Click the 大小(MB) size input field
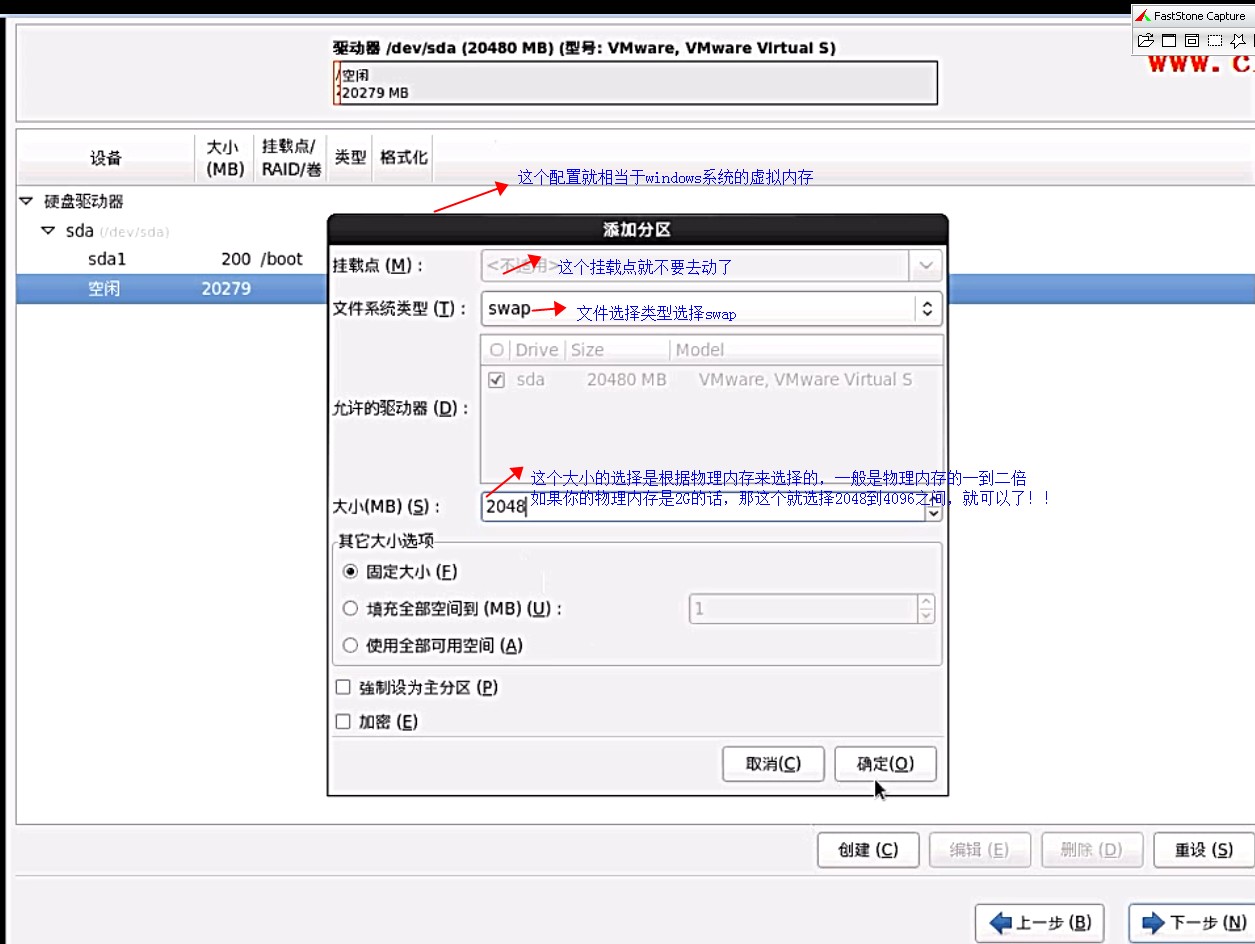1255x944 pixels. [700, 506]
